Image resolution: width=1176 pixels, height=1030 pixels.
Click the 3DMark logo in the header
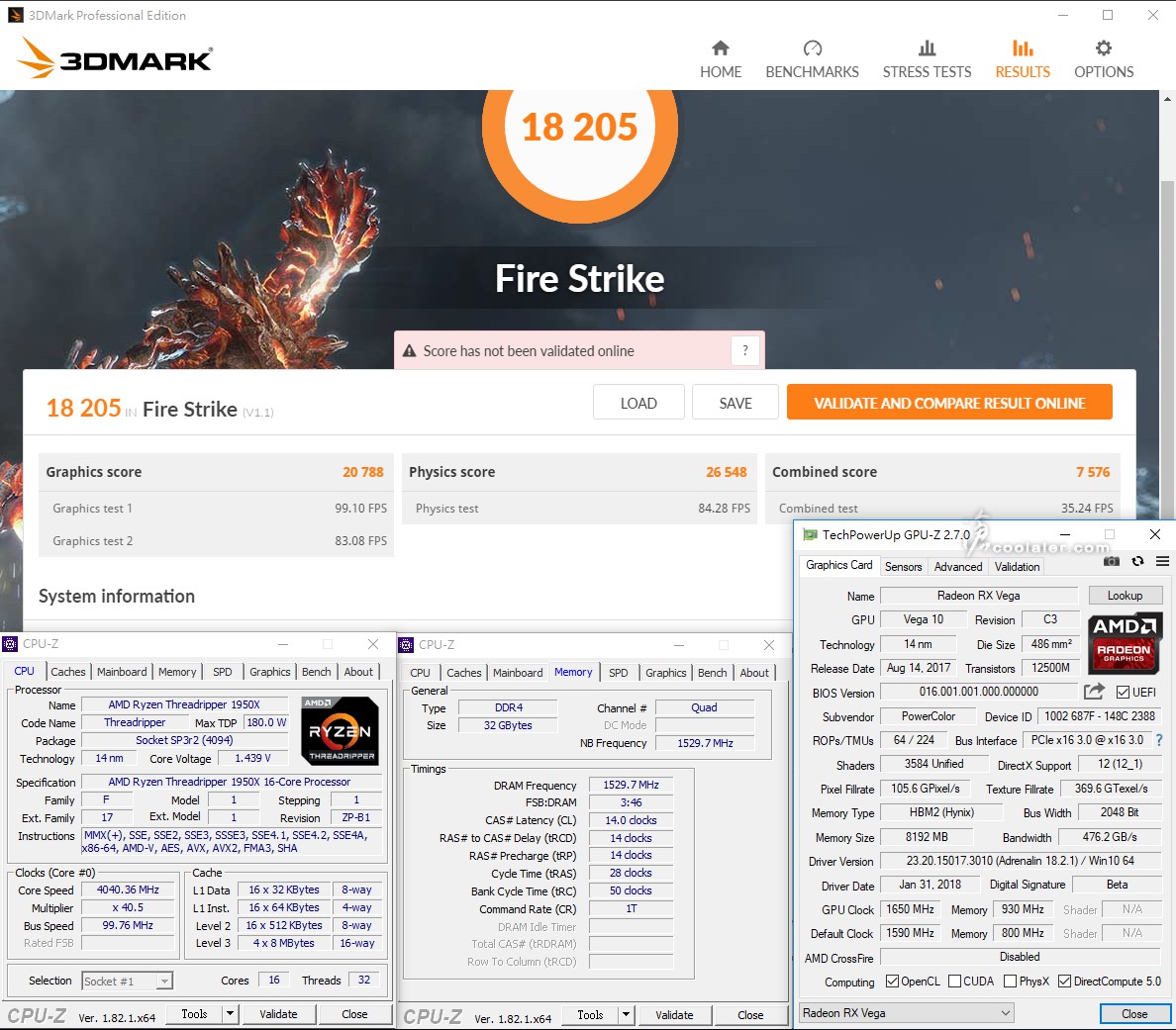[114, 57]
